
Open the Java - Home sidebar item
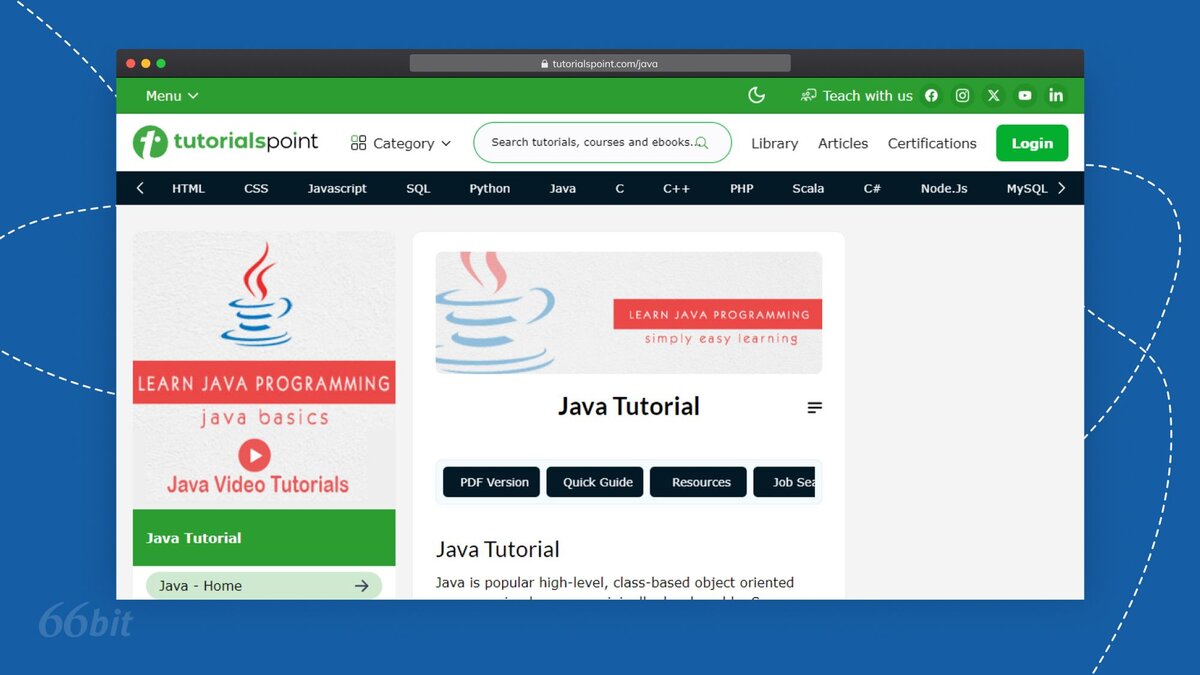pos(264,586)
